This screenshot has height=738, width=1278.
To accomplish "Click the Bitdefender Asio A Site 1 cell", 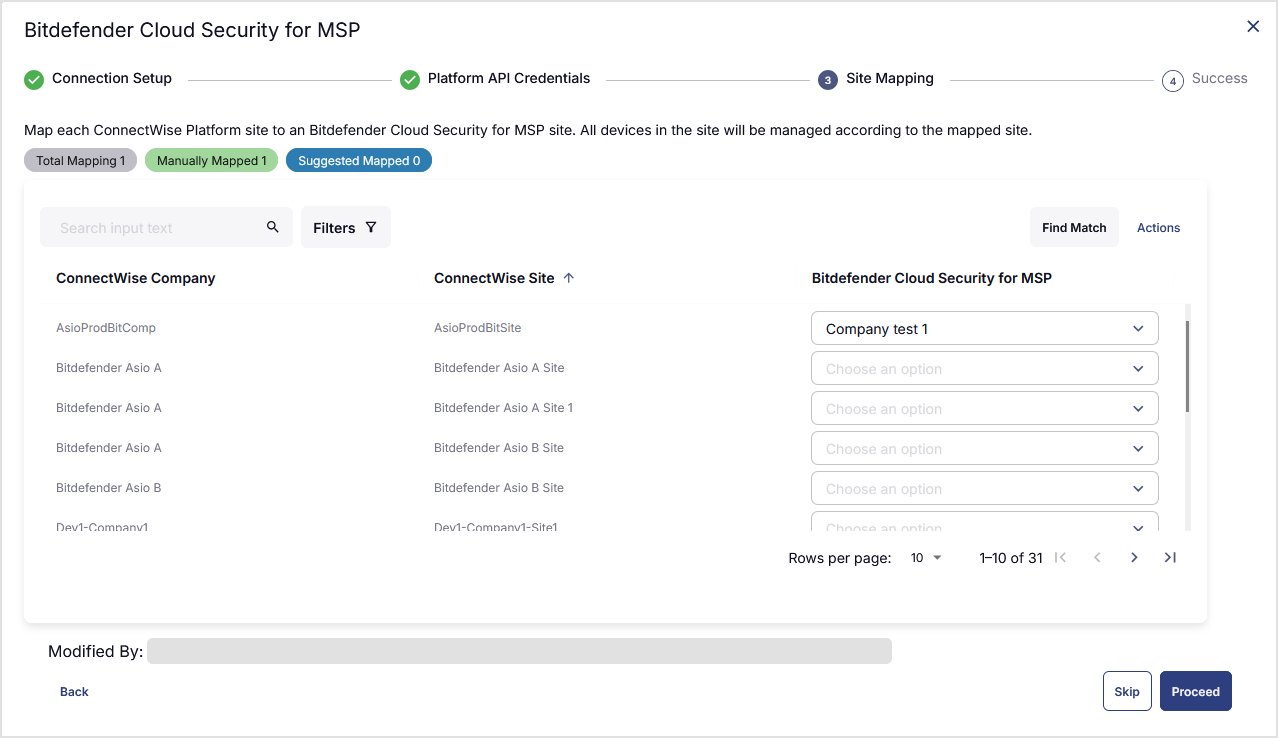I will 504,408.
